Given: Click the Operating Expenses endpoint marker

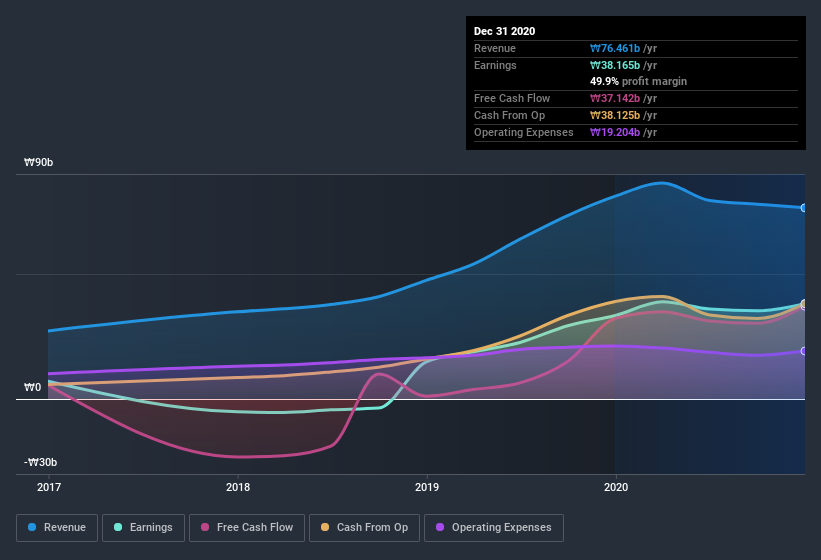Looking at the screenshot, I should [x=803, y=351].
